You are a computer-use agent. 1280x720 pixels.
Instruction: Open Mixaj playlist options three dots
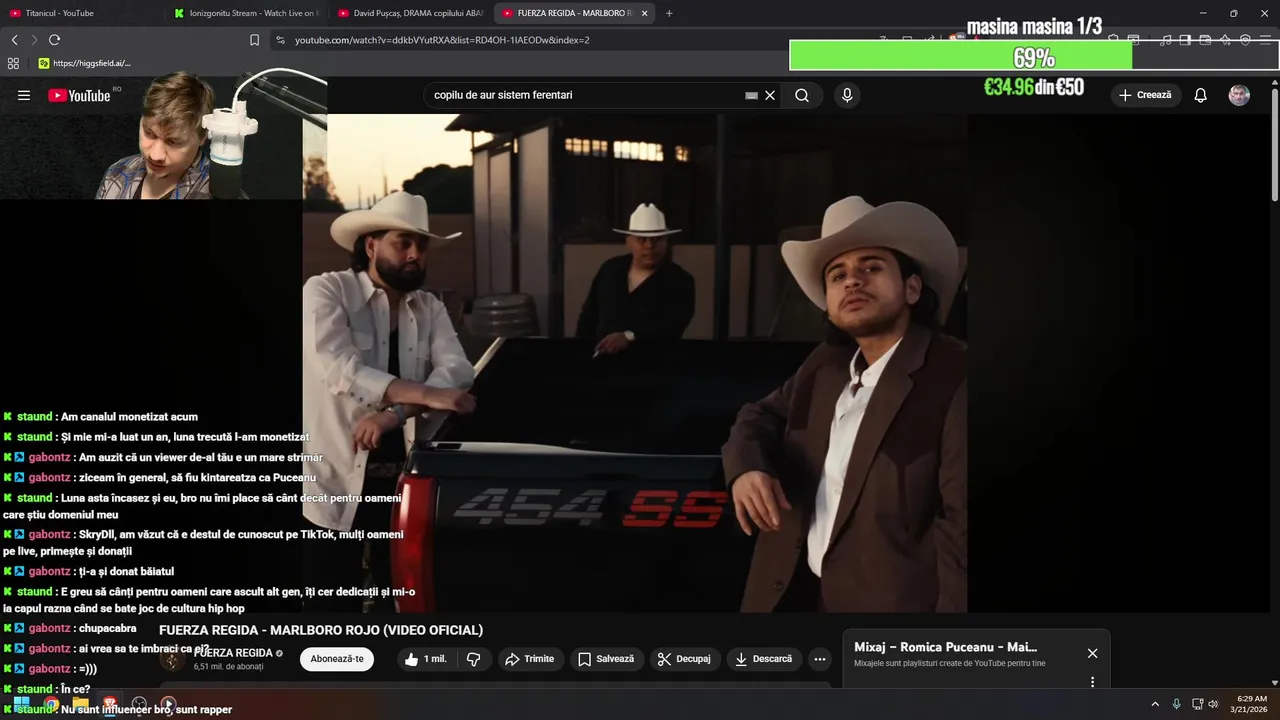[1092, 682]
